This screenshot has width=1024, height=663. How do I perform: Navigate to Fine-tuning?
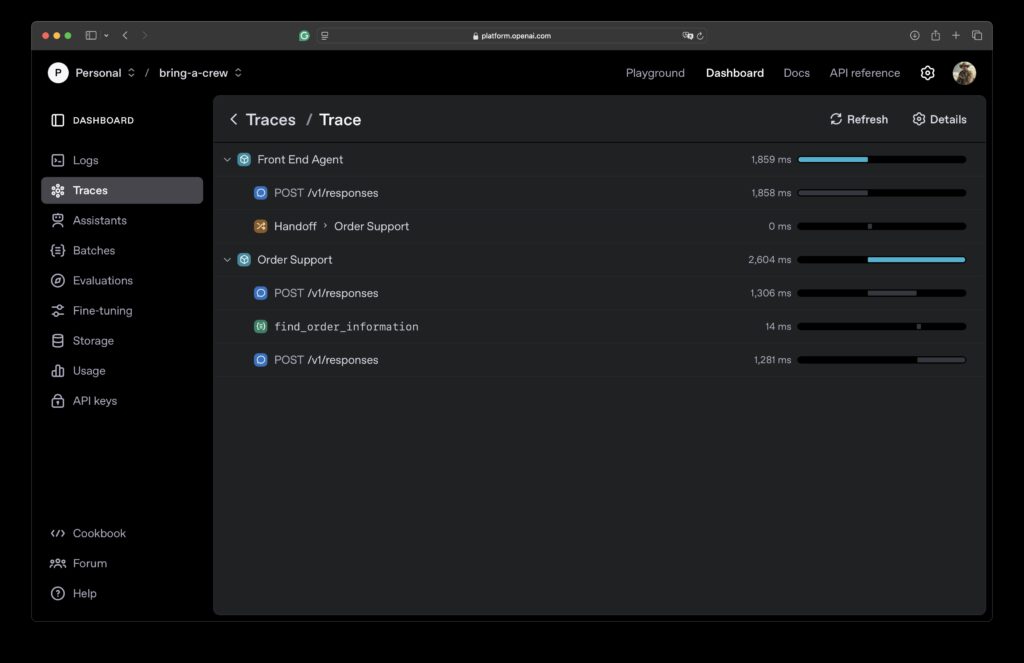pyautogui.click(x=121, y=310)
